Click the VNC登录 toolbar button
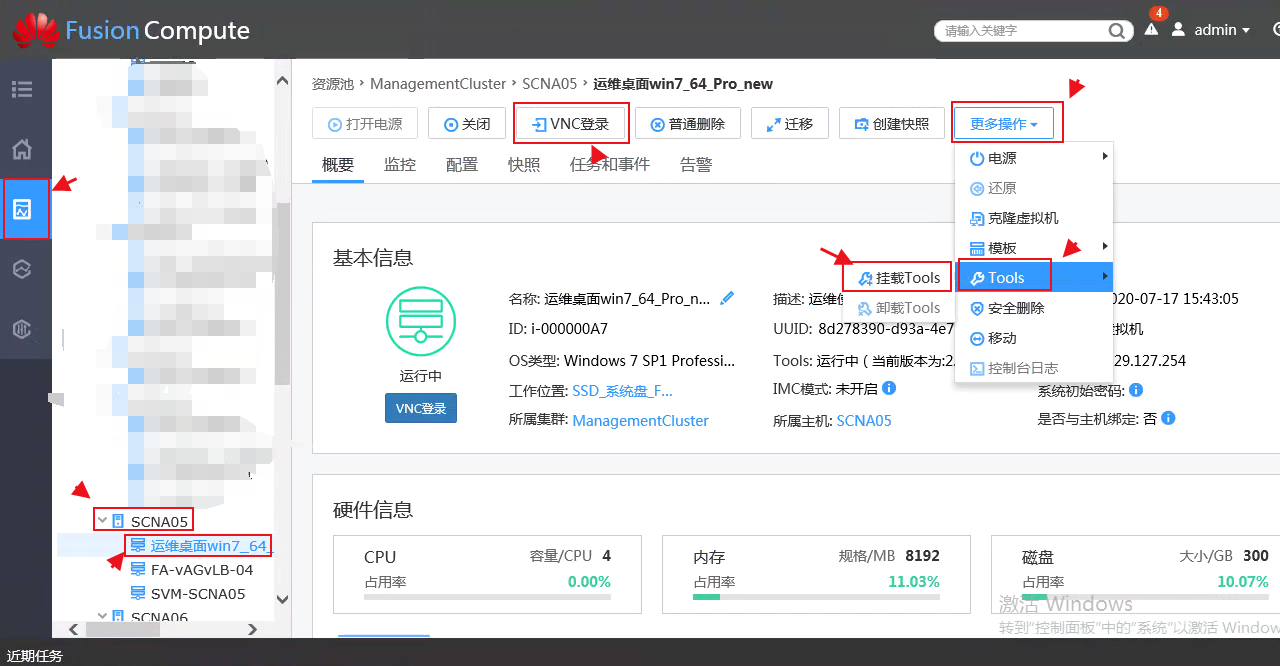 coord(571,124)
